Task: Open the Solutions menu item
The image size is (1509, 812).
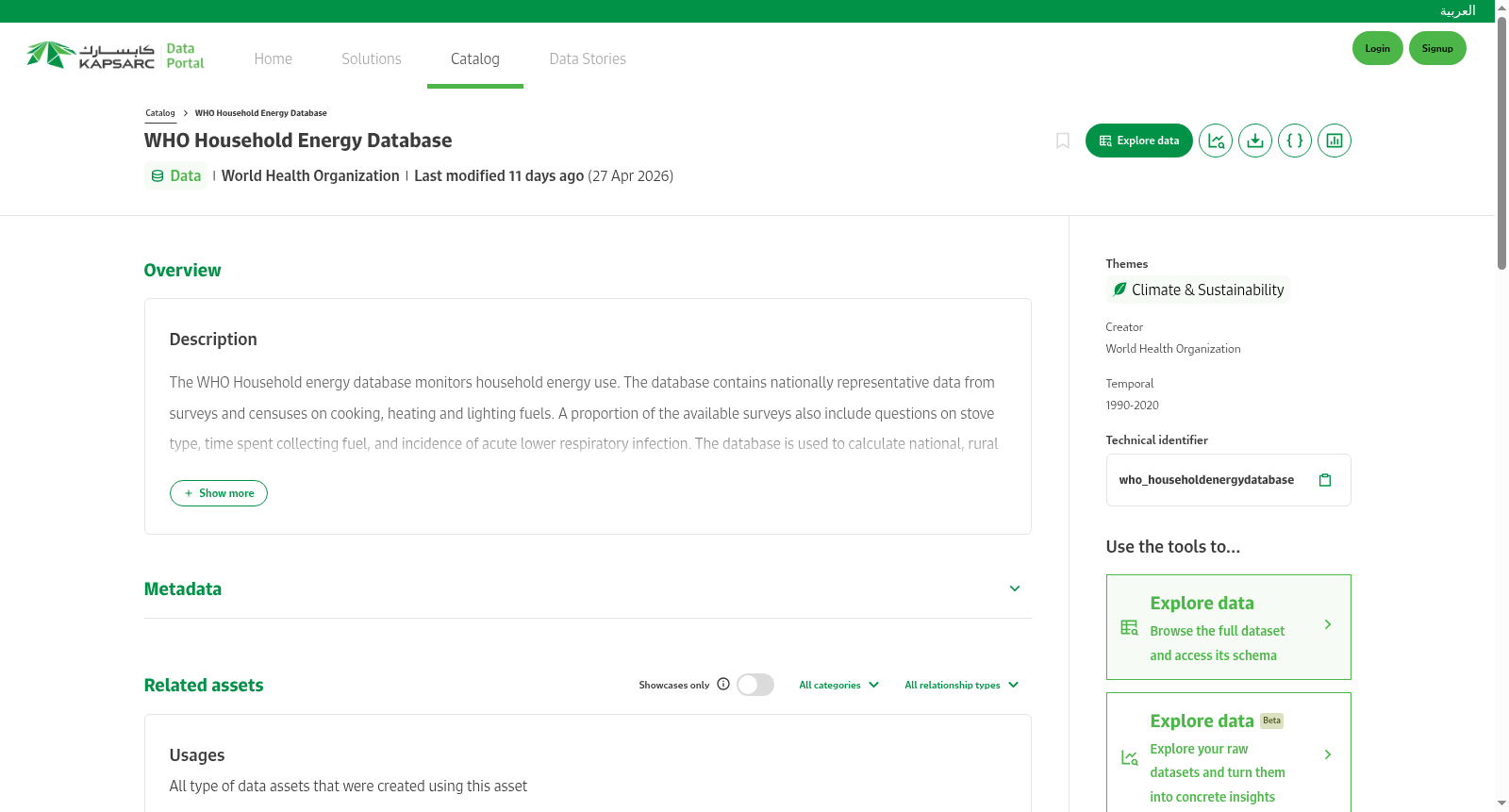Action: (372, 58)
